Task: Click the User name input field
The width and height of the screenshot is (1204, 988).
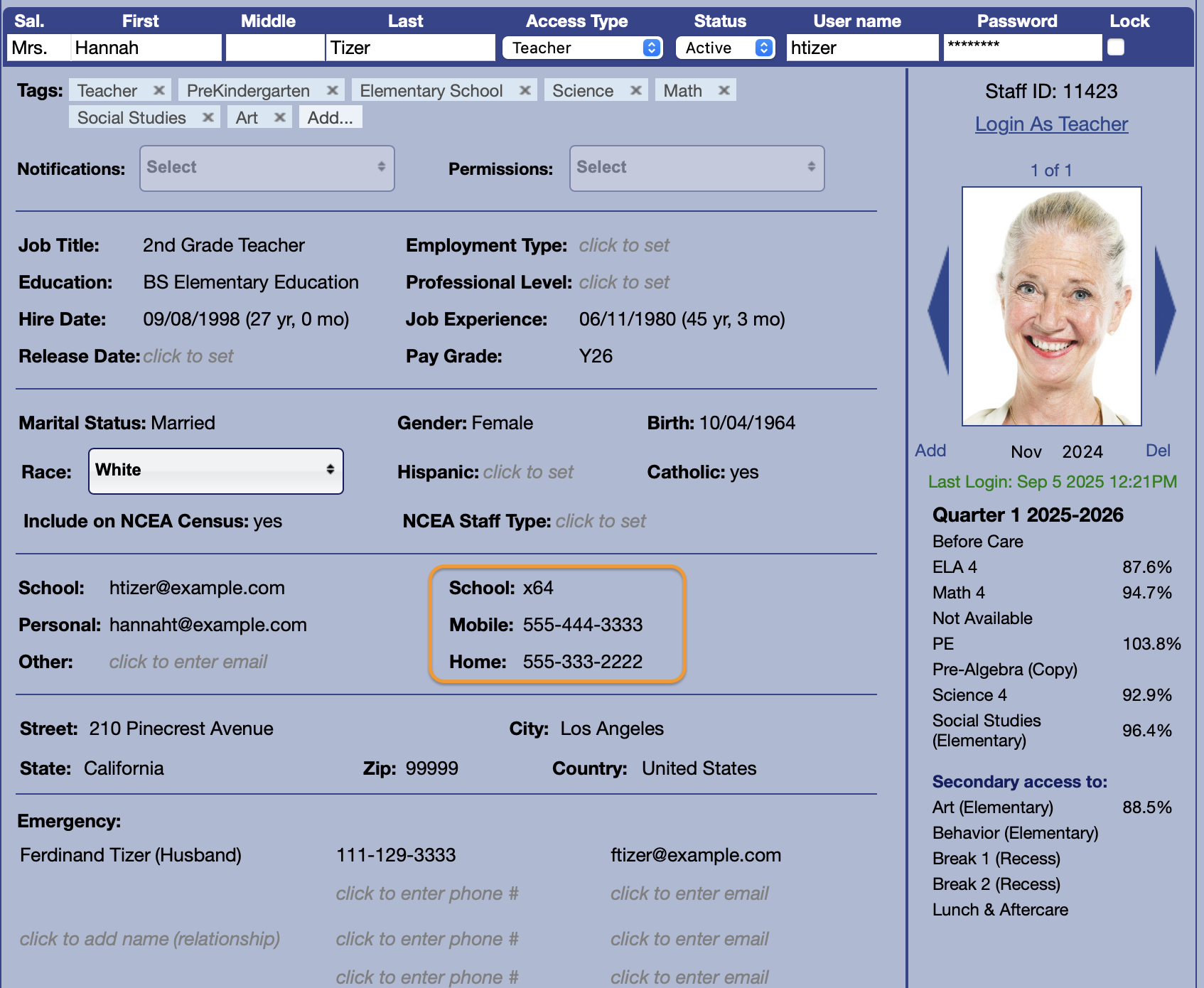Action: pos(862,48)
